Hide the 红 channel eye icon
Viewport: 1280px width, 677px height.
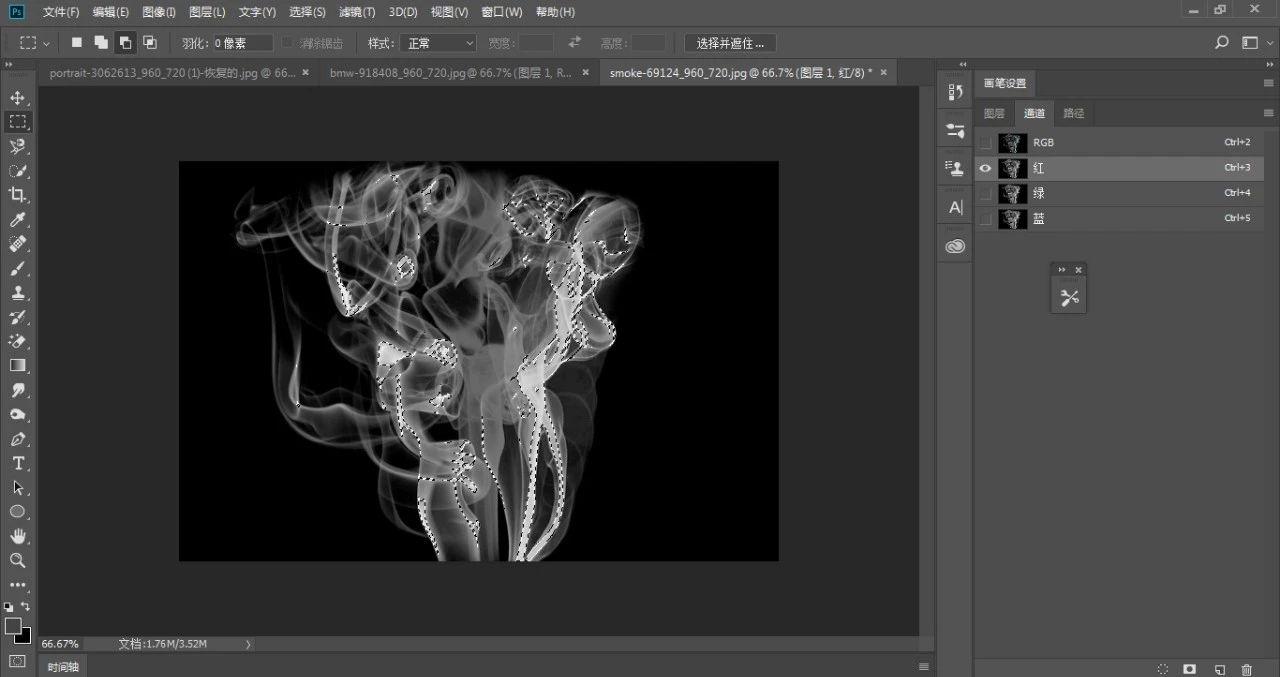(985, 168)
